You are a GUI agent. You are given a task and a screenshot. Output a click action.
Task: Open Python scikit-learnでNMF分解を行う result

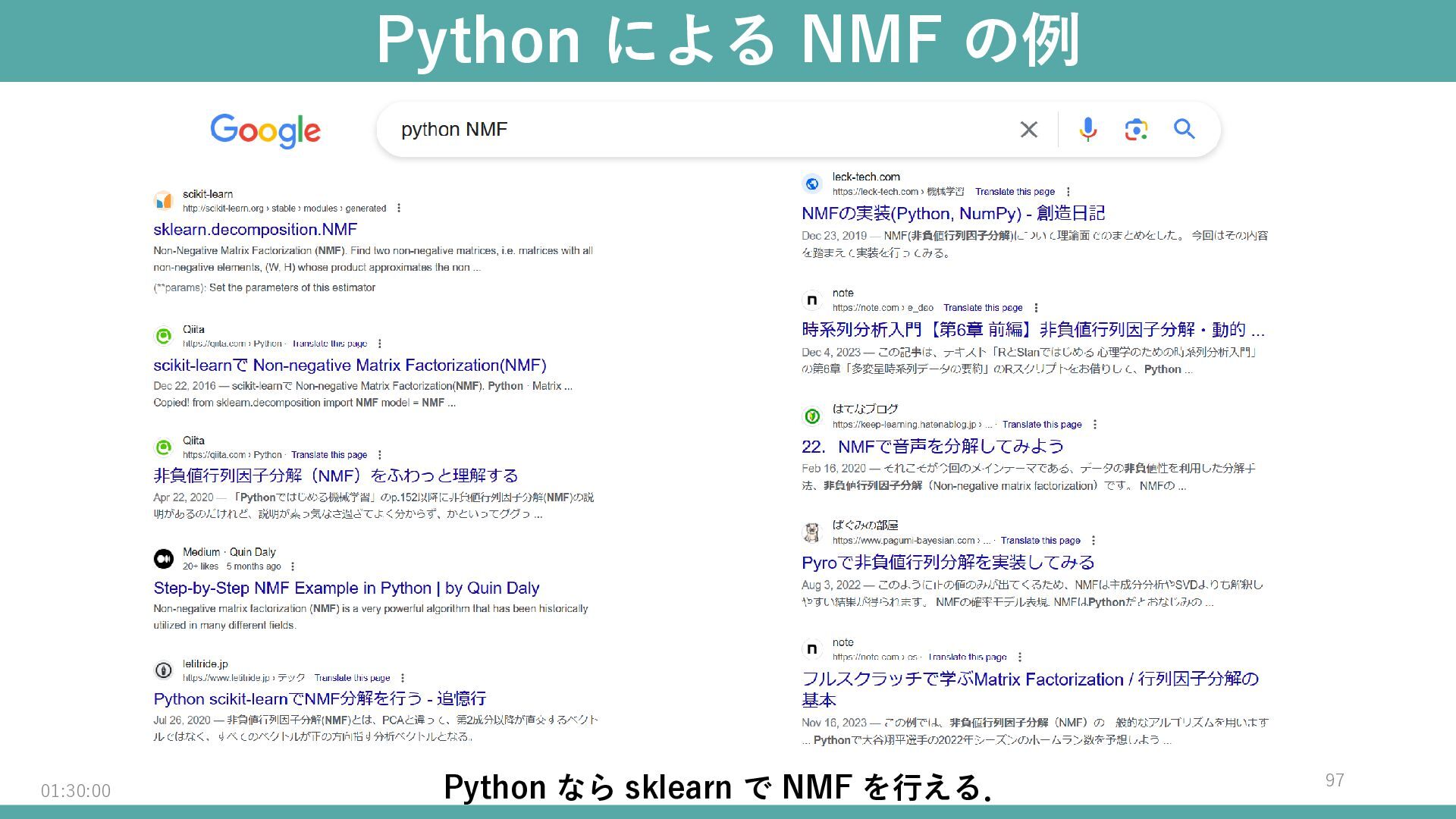319,699
